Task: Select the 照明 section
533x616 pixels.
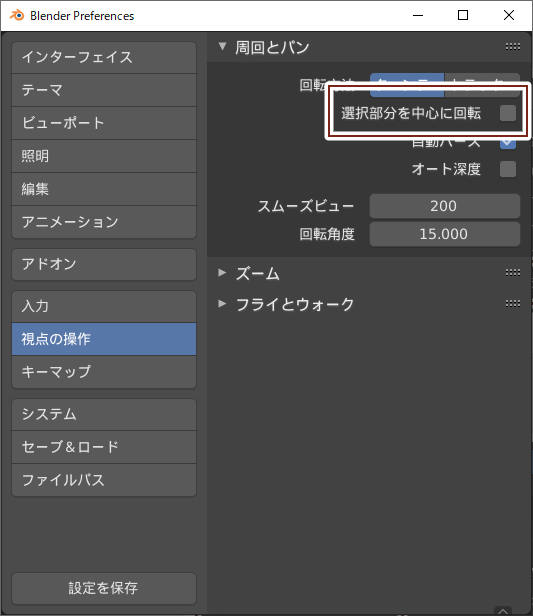Action: coord(104,156)
